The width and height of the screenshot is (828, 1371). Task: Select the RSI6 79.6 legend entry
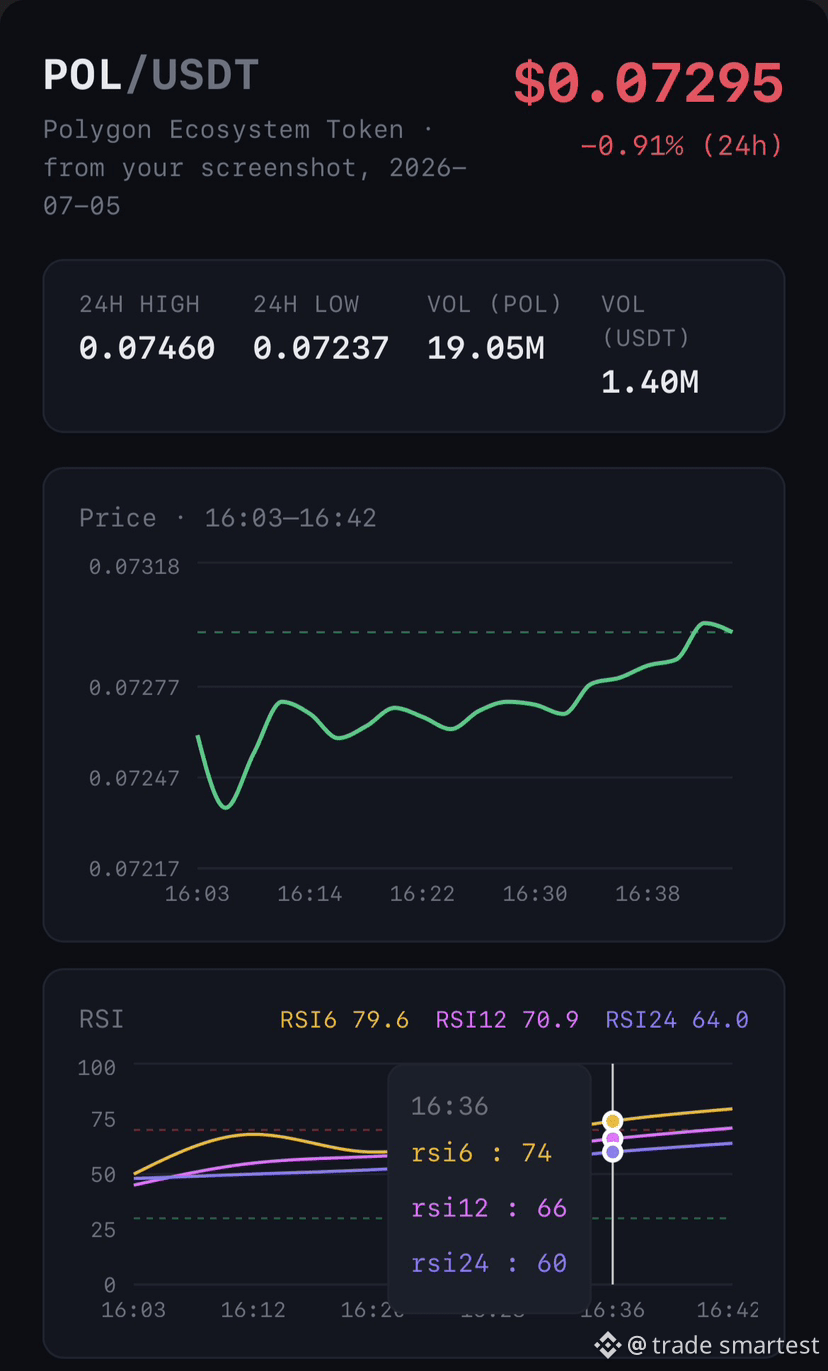pyautogui.click(x=344, y=1020)
